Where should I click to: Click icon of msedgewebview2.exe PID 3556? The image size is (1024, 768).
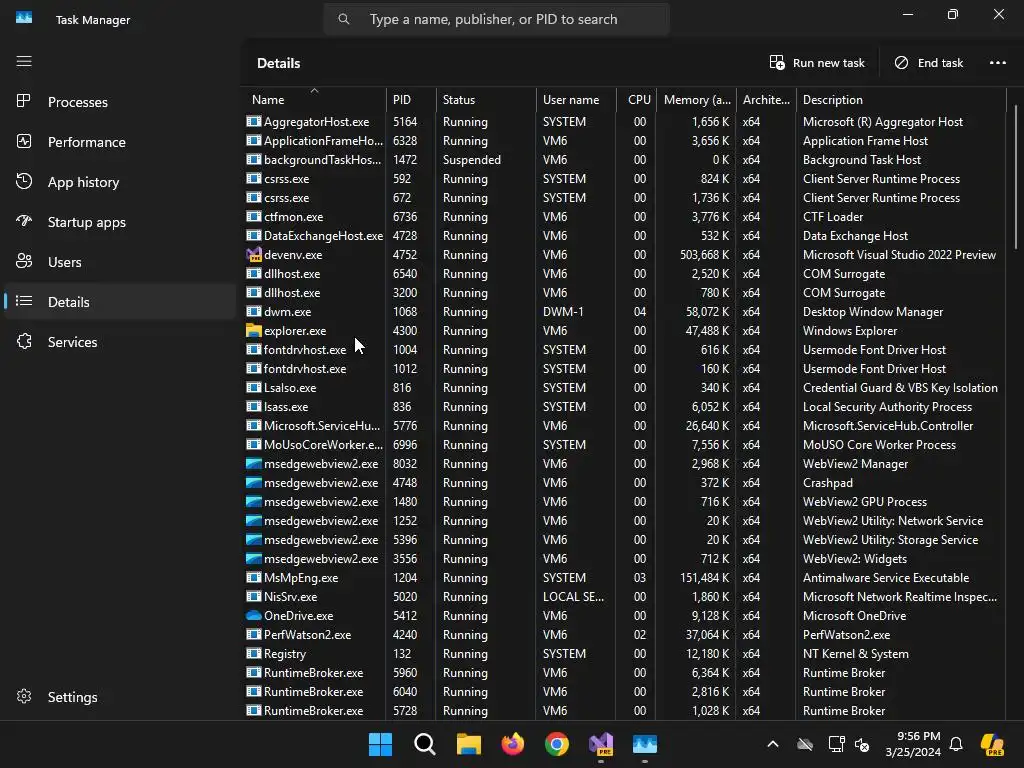[x=253, y=558]
